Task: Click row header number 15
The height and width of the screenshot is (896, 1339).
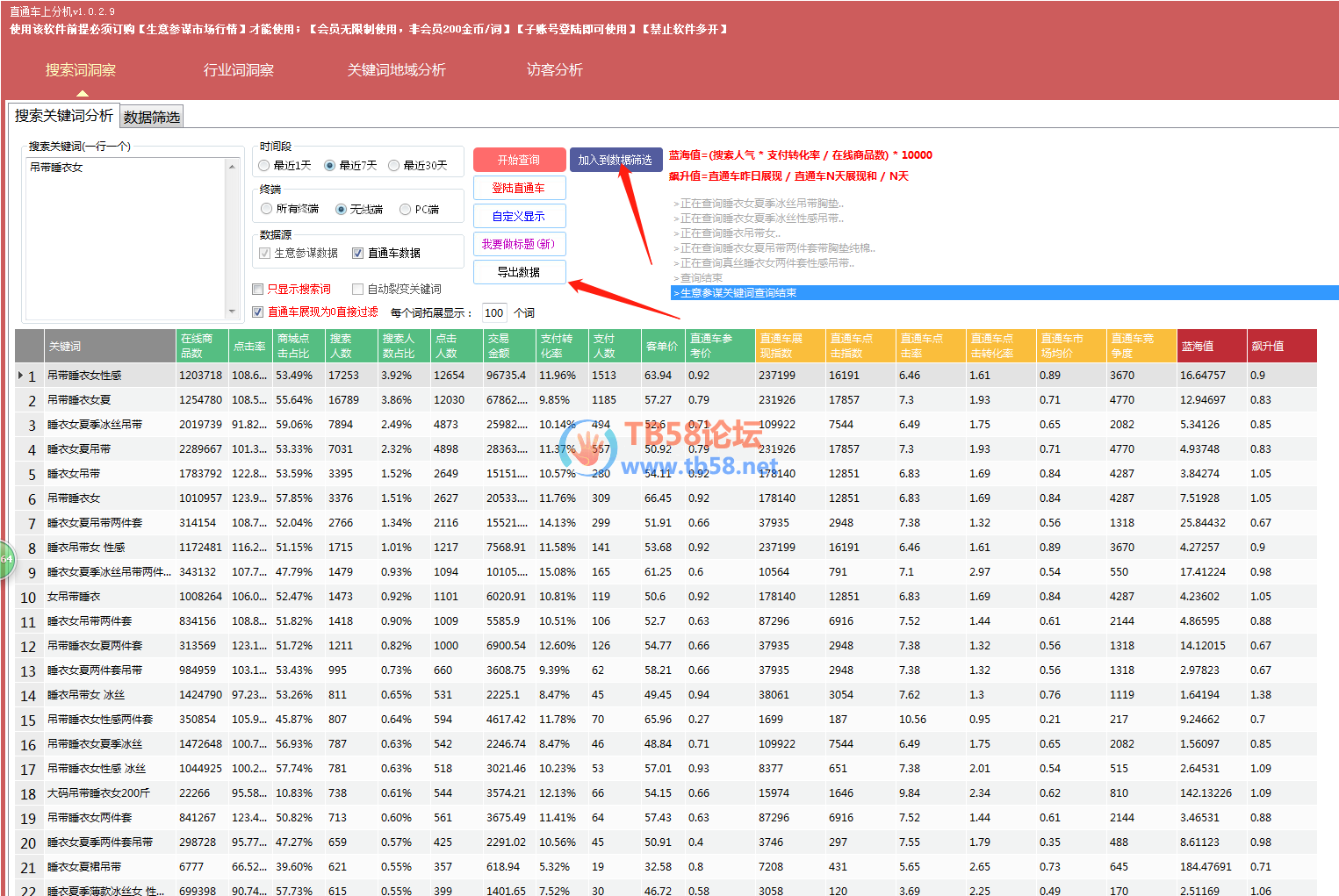Action: [x=30, y=720]
